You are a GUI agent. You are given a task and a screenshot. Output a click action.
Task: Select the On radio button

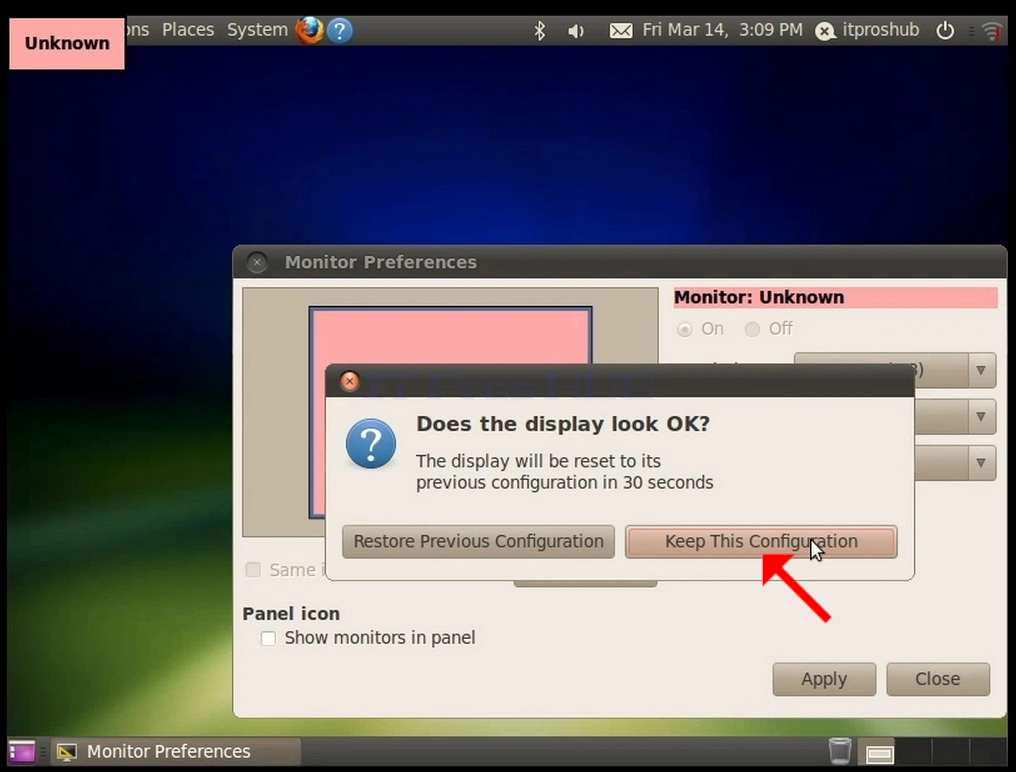[x=684, y=329]
